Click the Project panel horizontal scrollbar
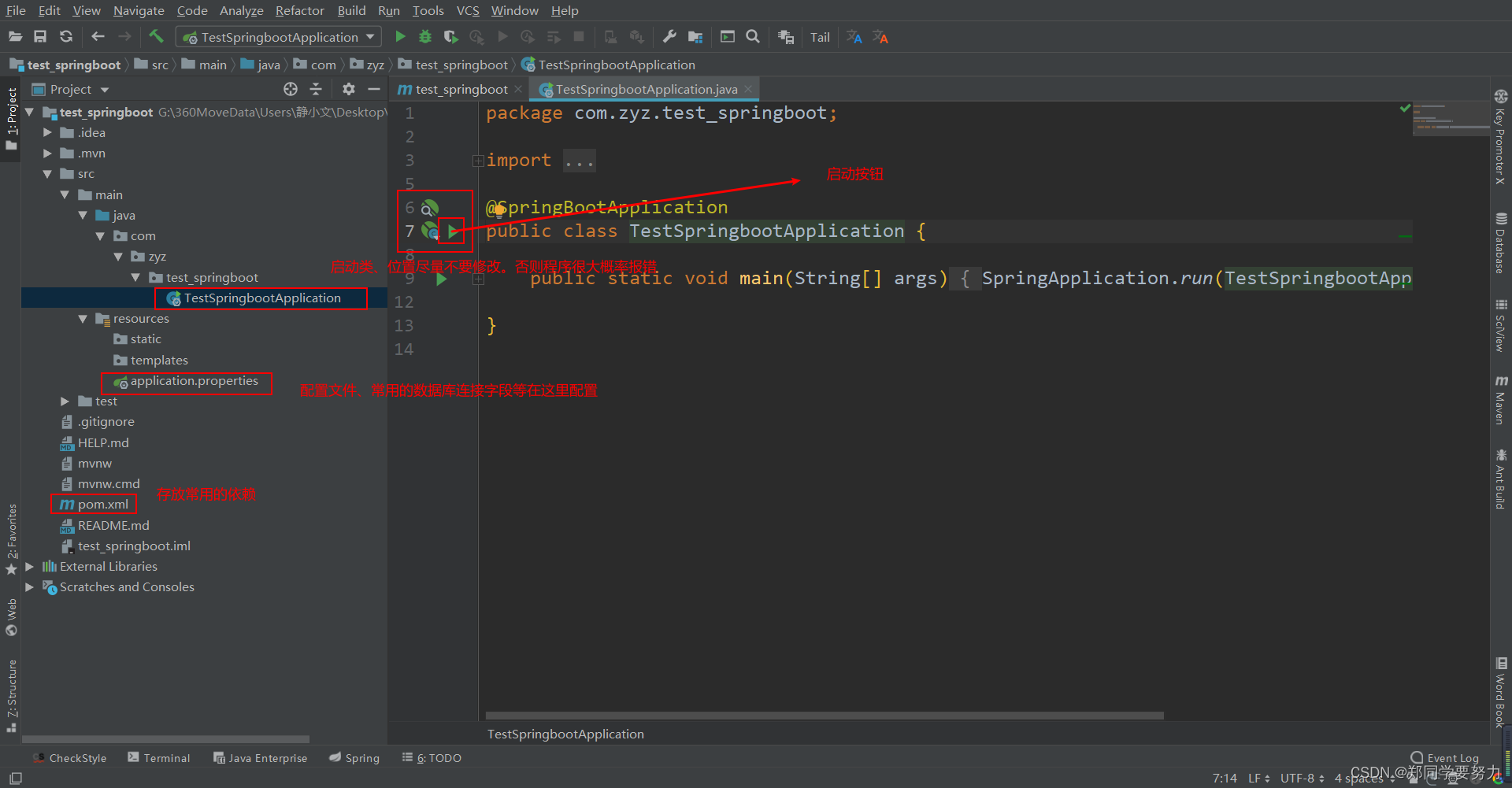Screen dimensions: 1512x788 coord(165,739)
